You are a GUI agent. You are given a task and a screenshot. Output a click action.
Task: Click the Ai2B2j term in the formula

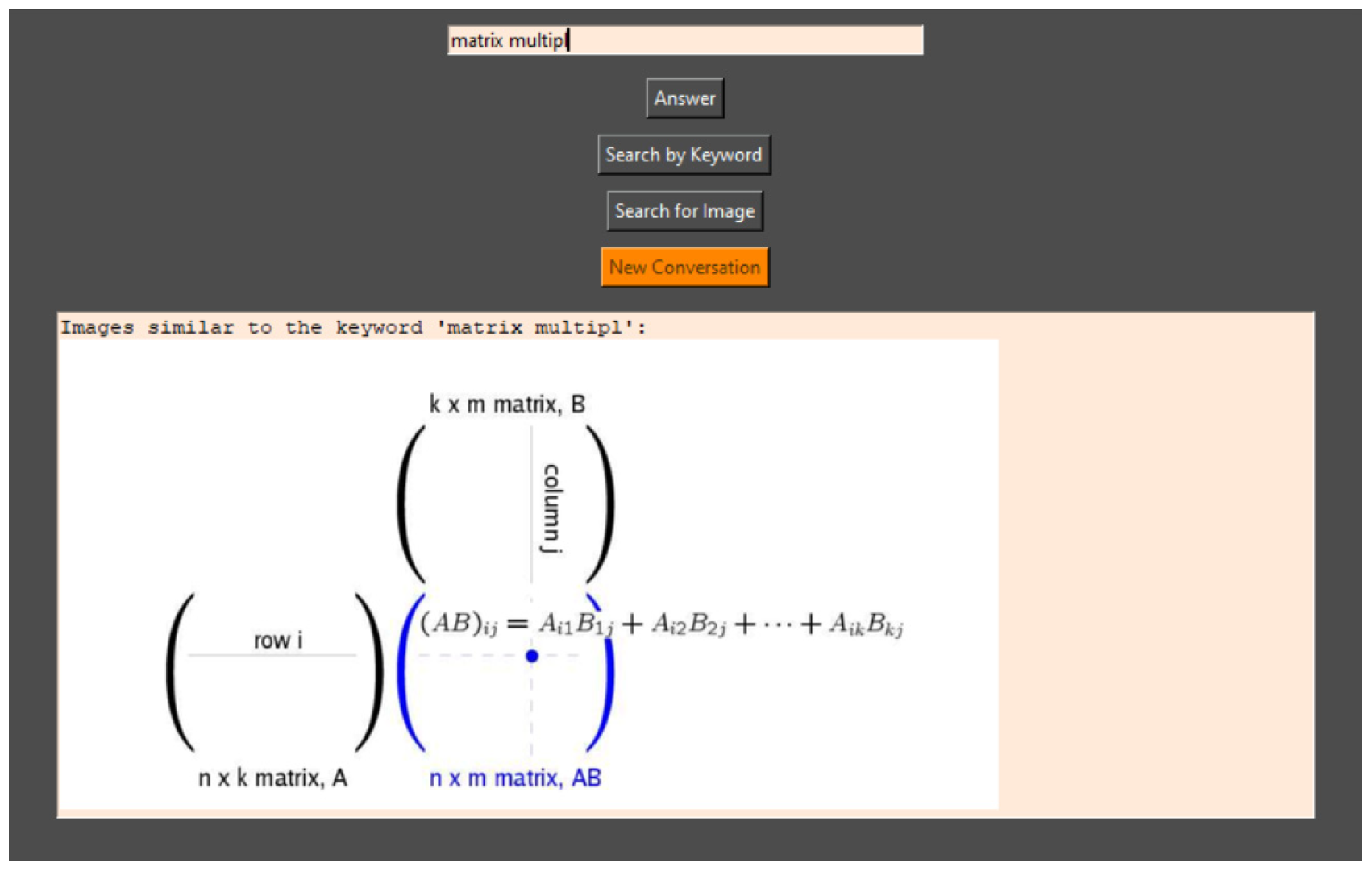[x=688, y=624]
